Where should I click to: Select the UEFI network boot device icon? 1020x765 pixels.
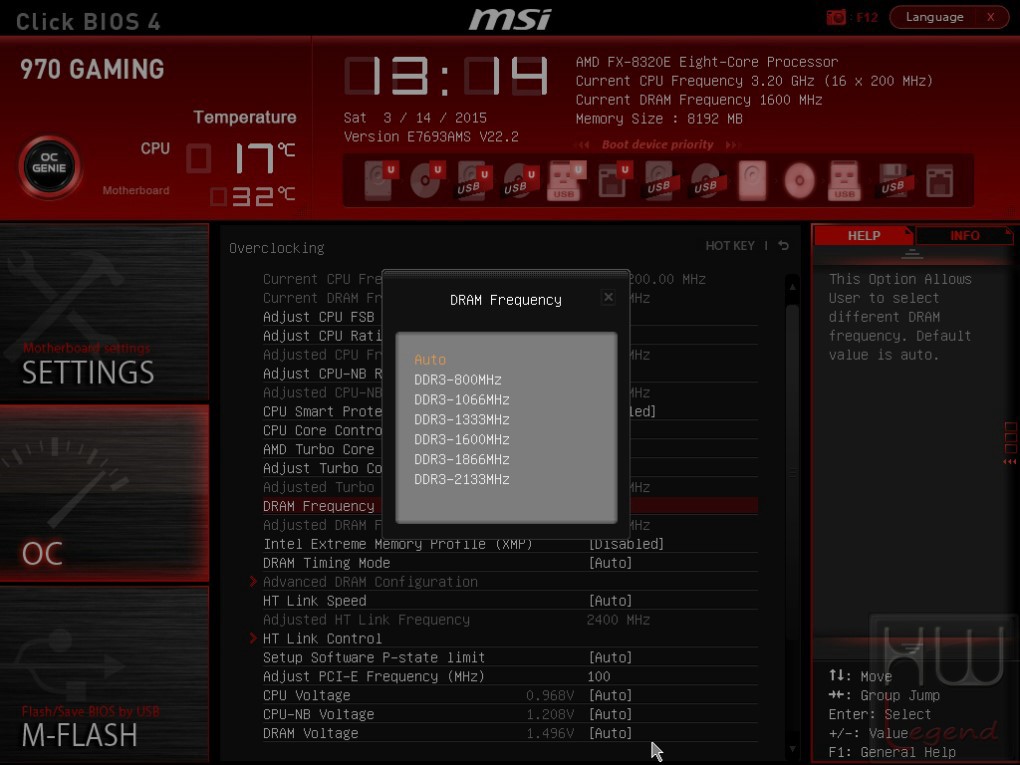(613, 181)
